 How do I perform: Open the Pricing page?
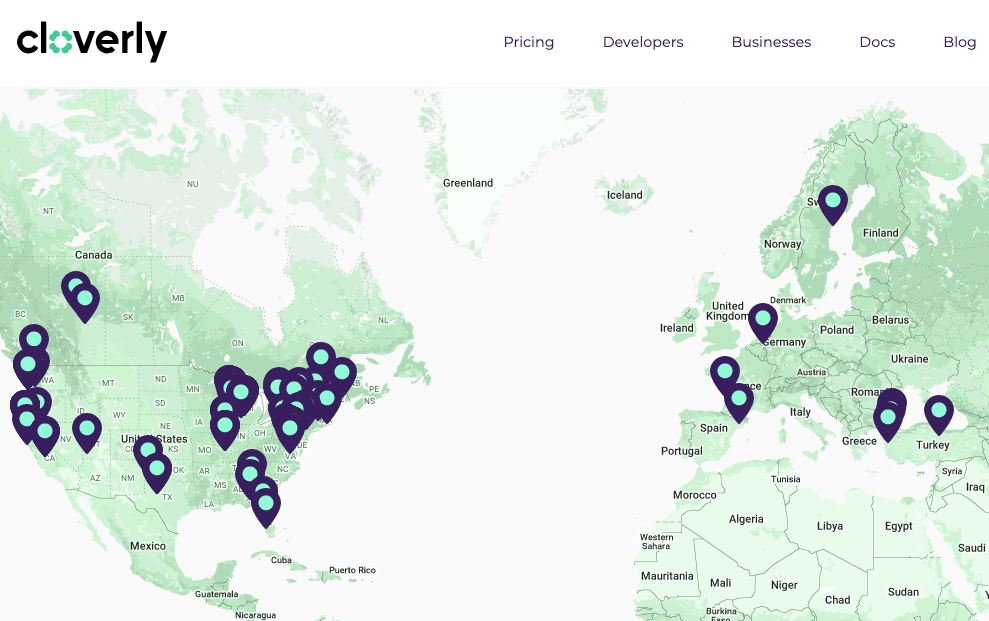click(x=529, y=42)
